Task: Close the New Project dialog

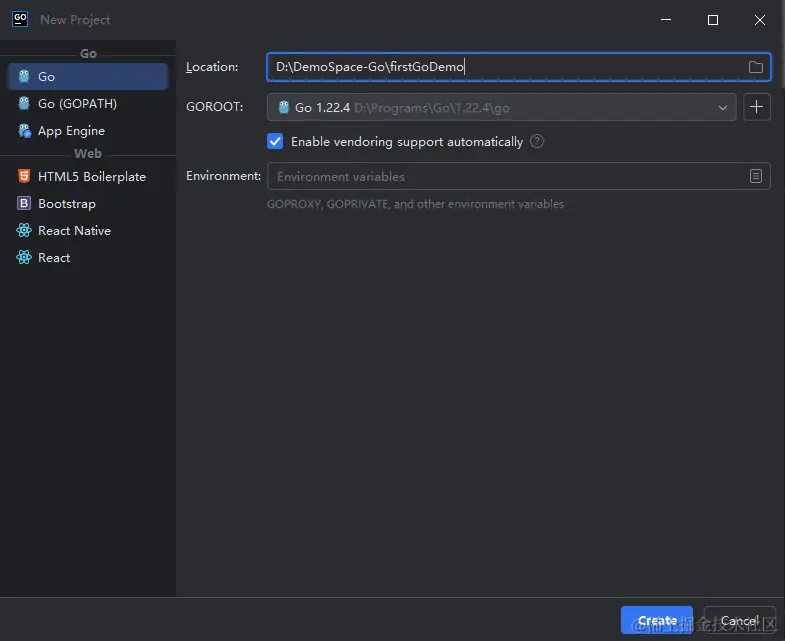Action: coord(759,20)
